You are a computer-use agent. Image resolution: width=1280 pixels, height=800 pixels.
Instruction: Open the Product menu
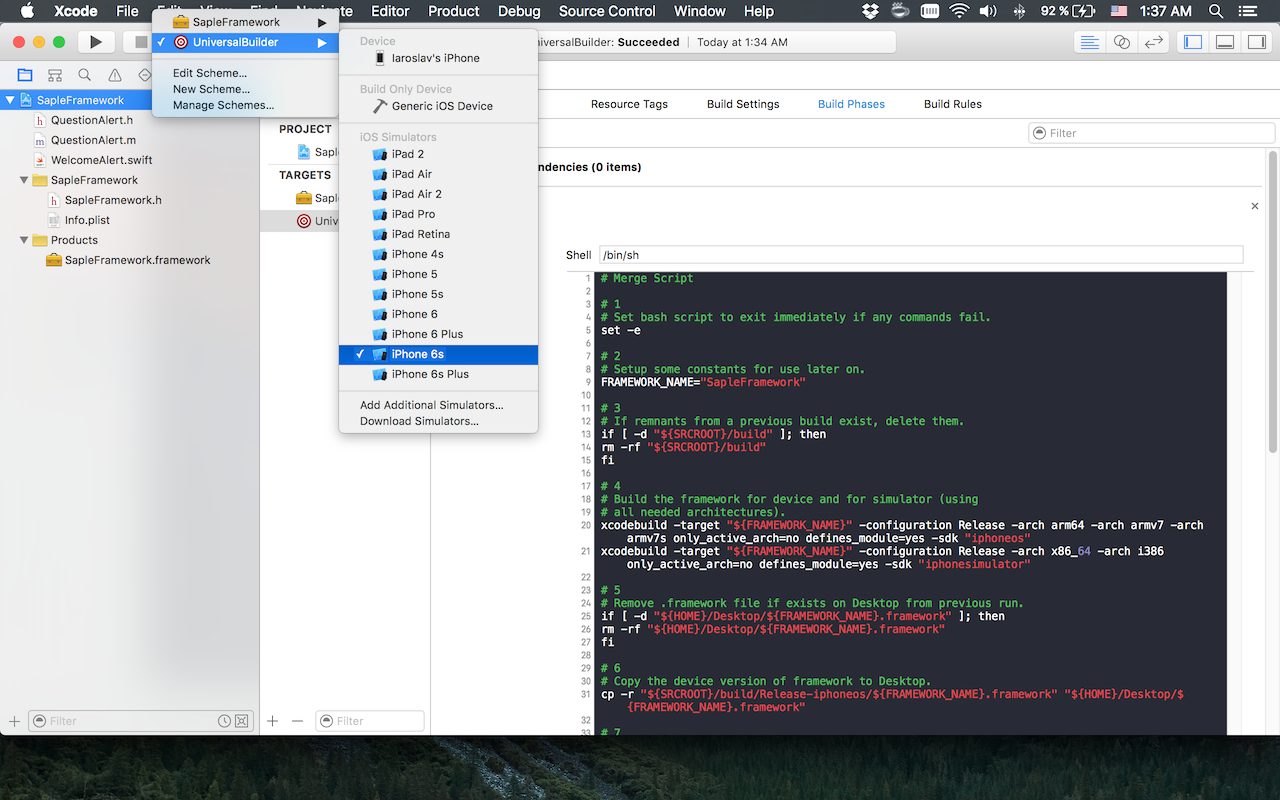[x=454, y=11]
